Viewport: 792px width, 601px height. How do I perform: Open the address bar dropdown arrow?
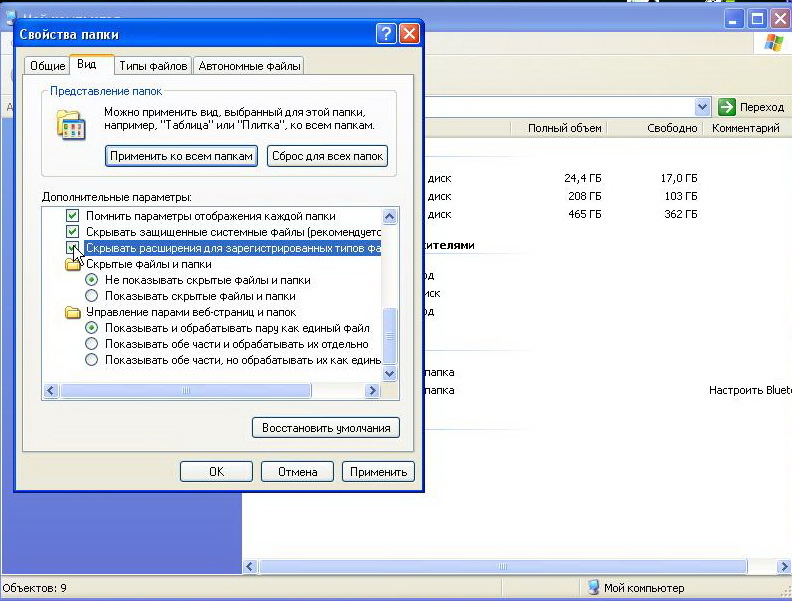click(x=702, y=107)
